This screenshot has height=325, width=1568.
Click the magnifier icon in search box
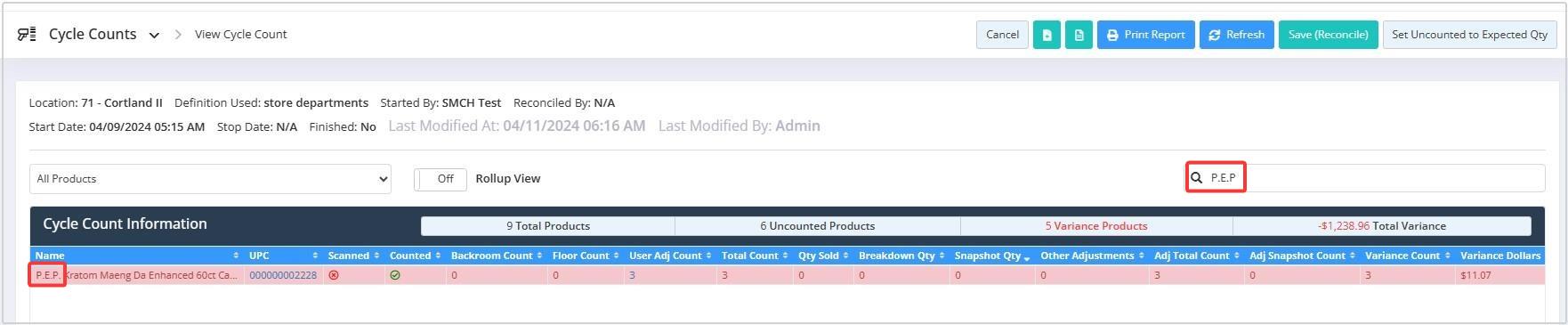pyautogui.click(x=1197, y=178)
